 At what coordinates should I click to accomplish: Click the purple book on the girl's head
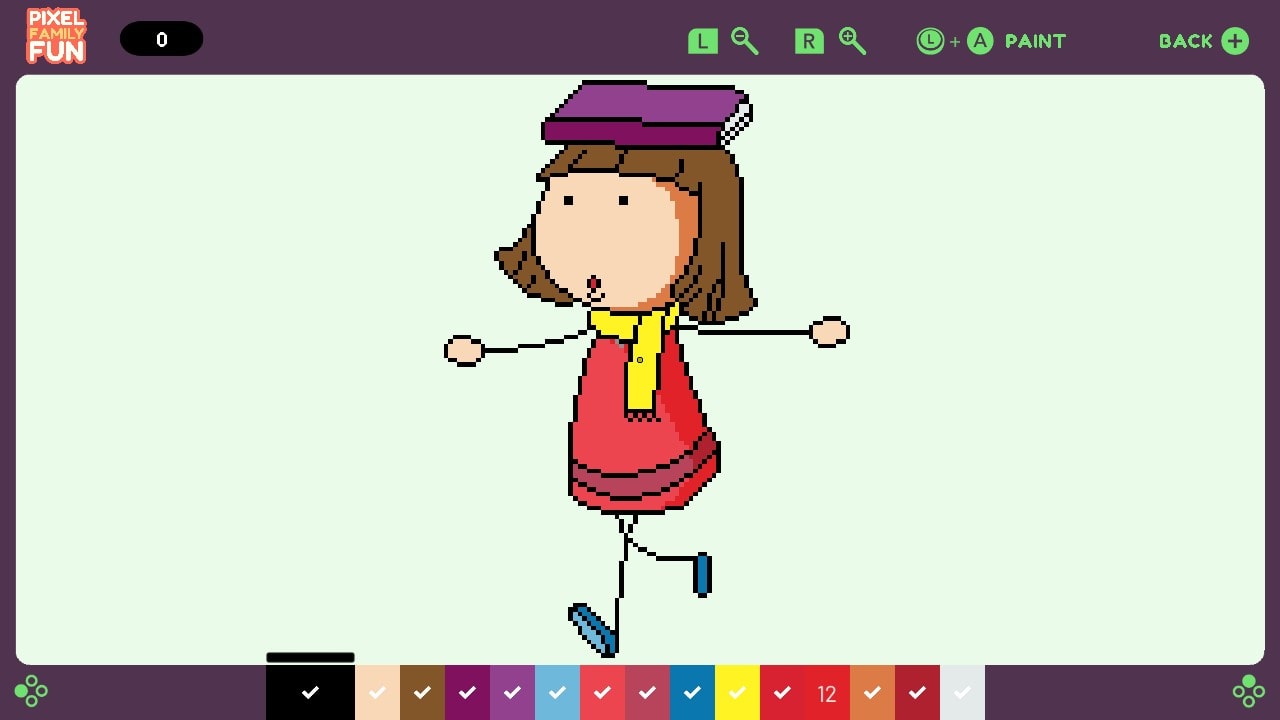click(x=645, y=110)
